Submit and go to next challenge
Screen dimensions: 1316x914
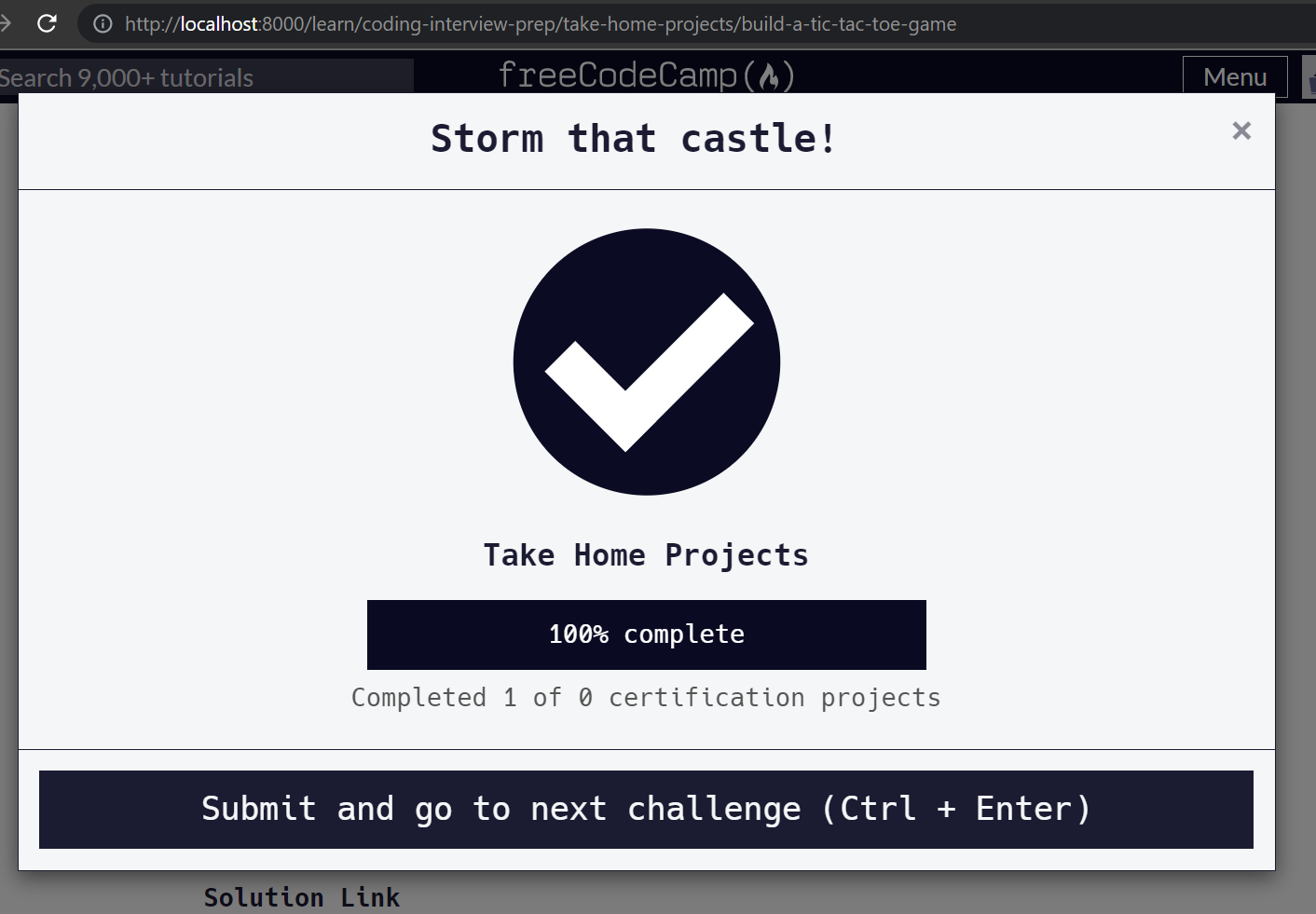coord(646,810)
